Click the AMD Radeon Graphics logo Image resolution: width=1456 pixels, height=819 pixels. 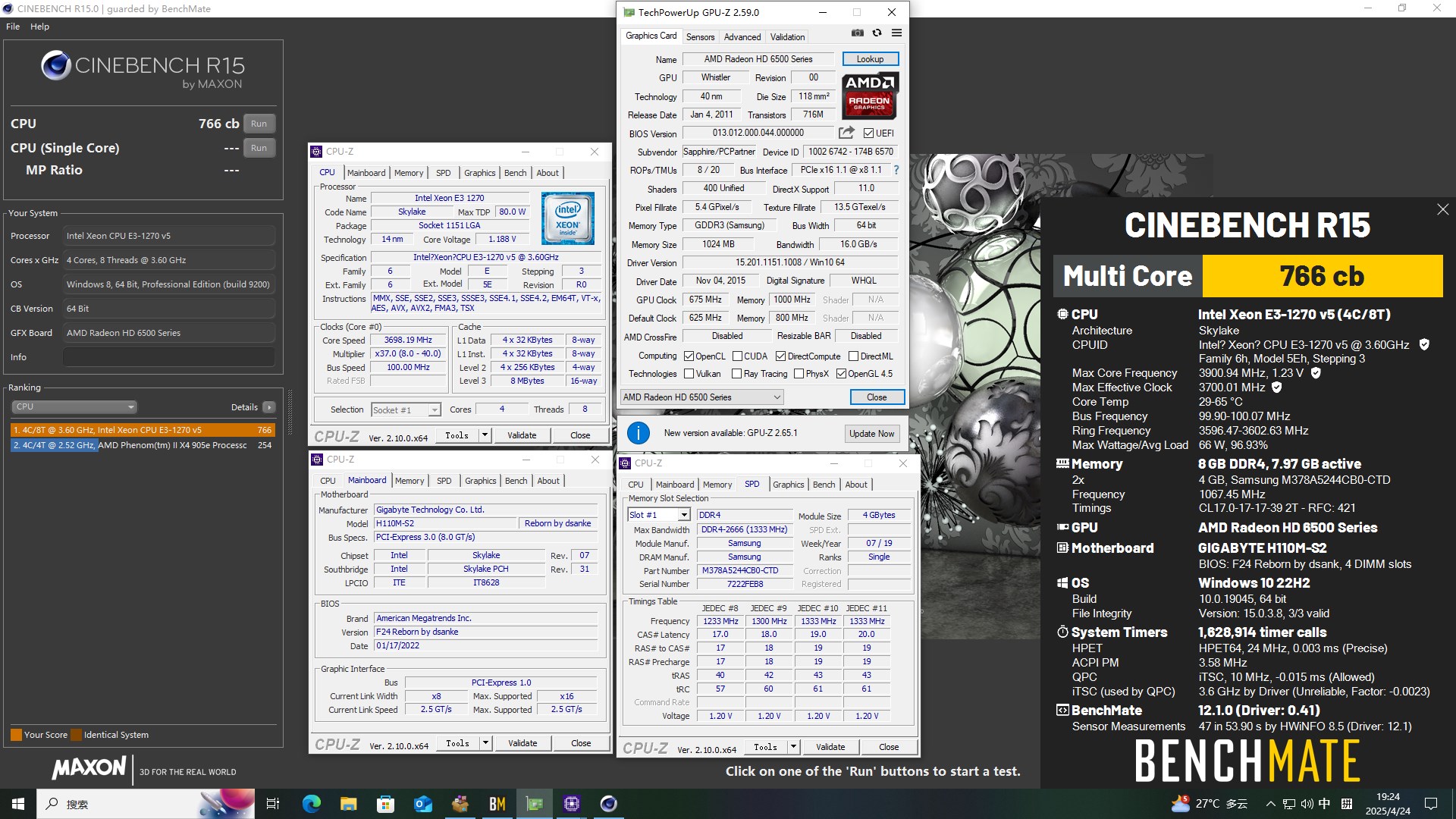(870, 96)
